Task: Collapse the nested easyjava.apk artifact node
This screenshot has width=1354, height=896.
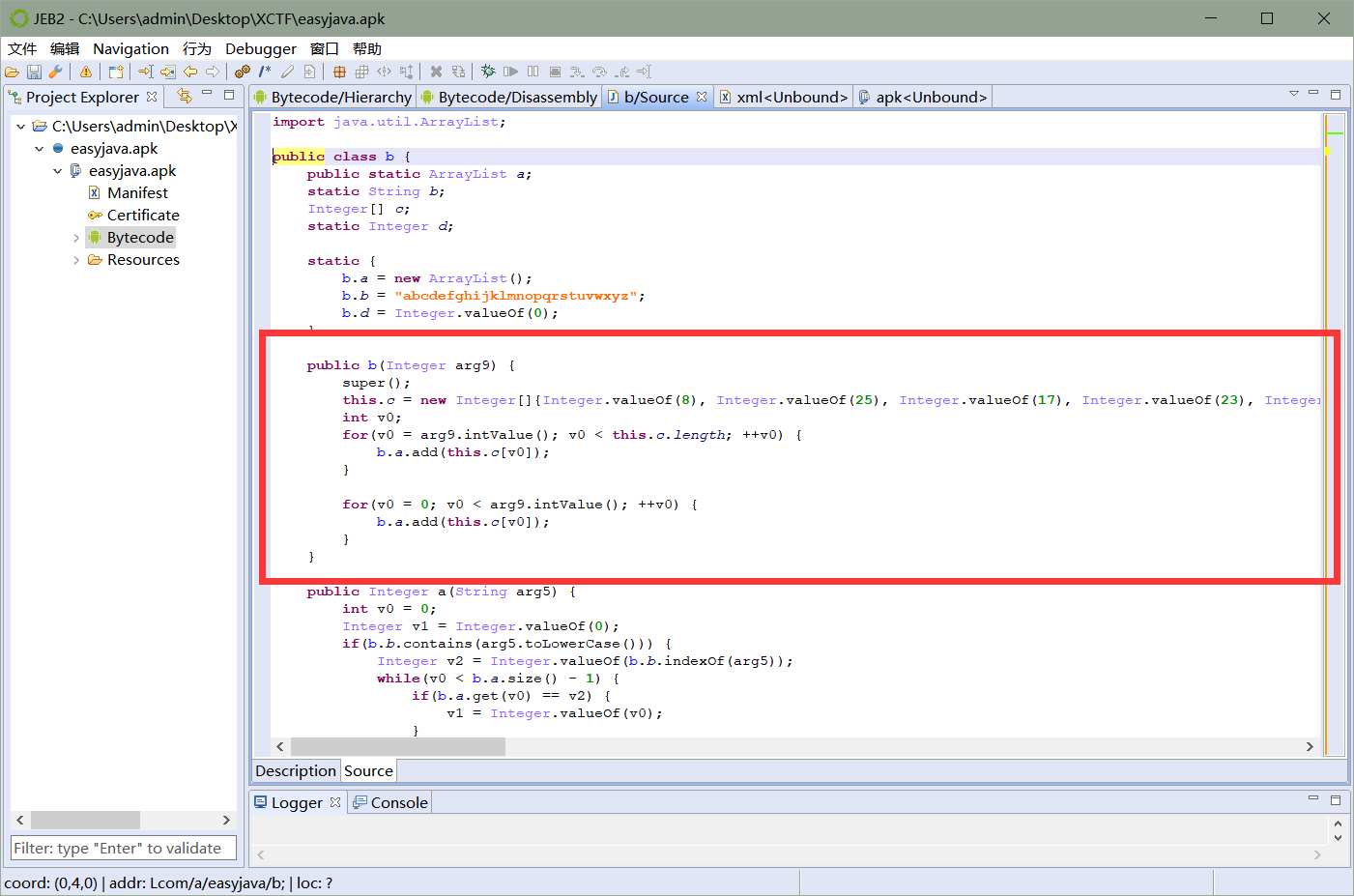Action: tap(57, 170)
